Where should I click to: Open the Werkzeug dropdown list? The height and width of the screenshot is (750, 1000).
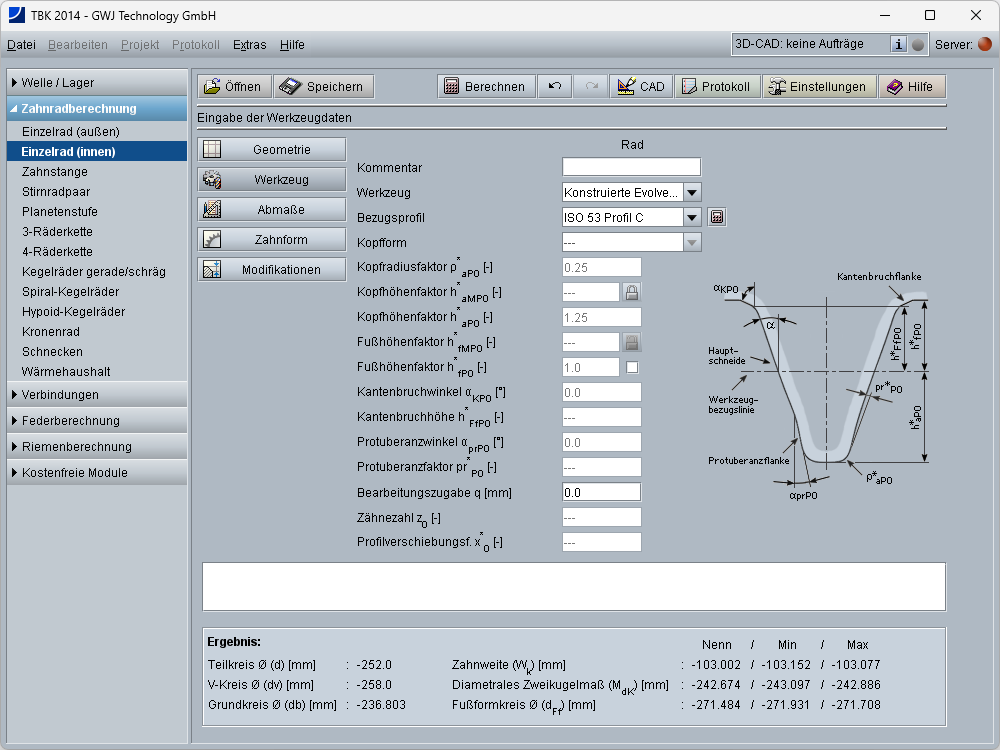coord(692,192)
